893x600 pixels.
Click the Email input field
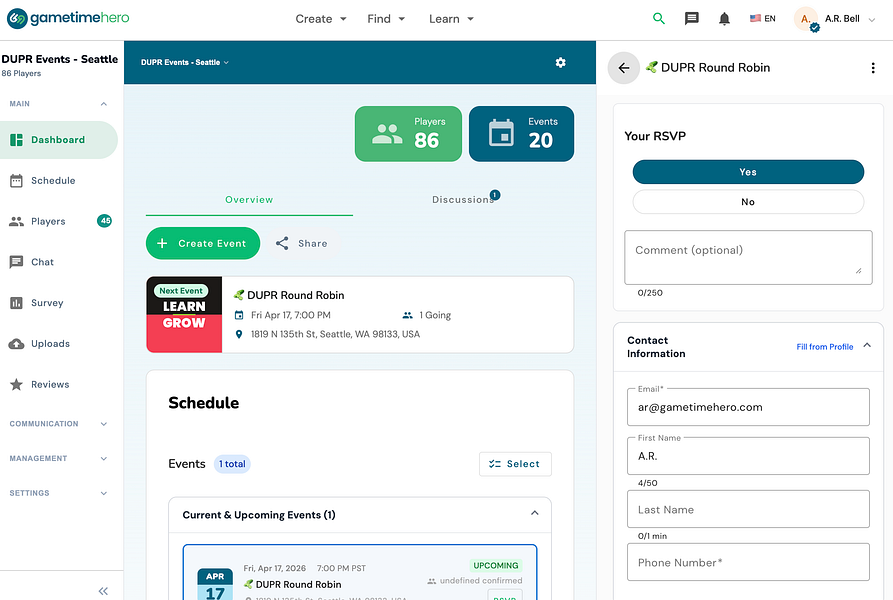pos(748,407)
